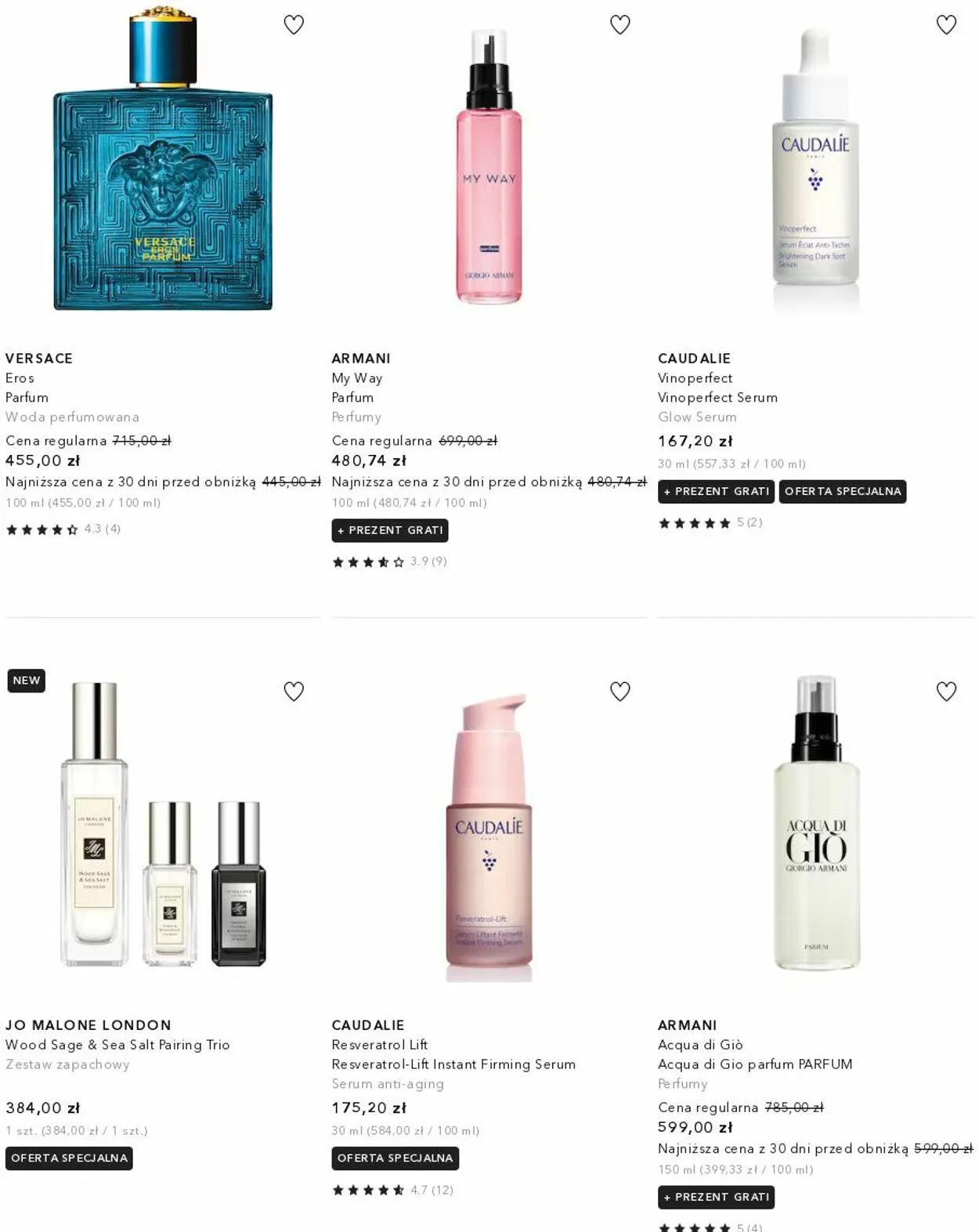View Caudalie Resveratrol Lift 4.7 star rating
This screenshot has height=1232, width=979.
pyautogui.click(x=392, y=1190)
